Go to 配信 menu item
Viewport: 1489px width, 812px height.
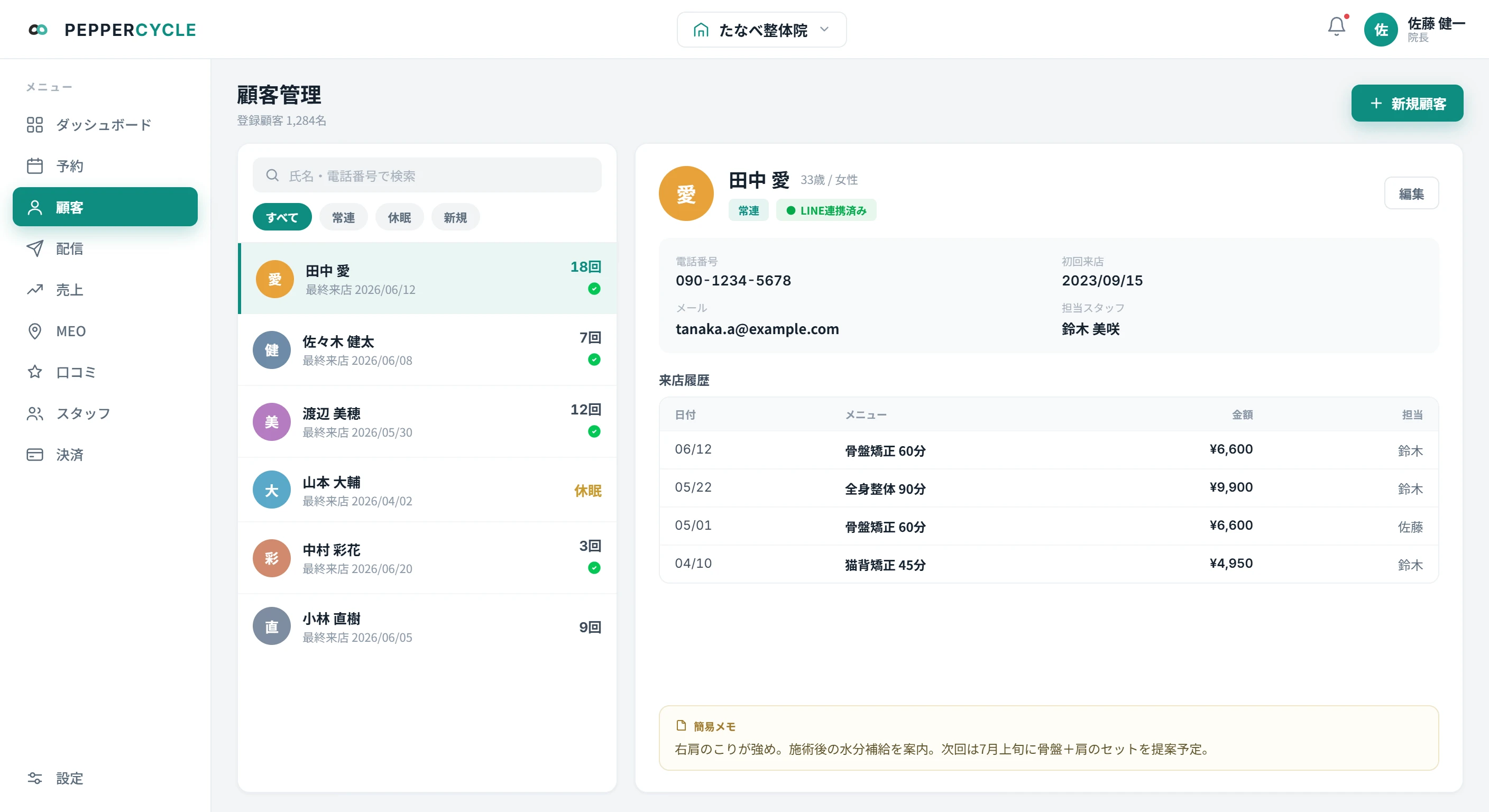pos(105,248)
